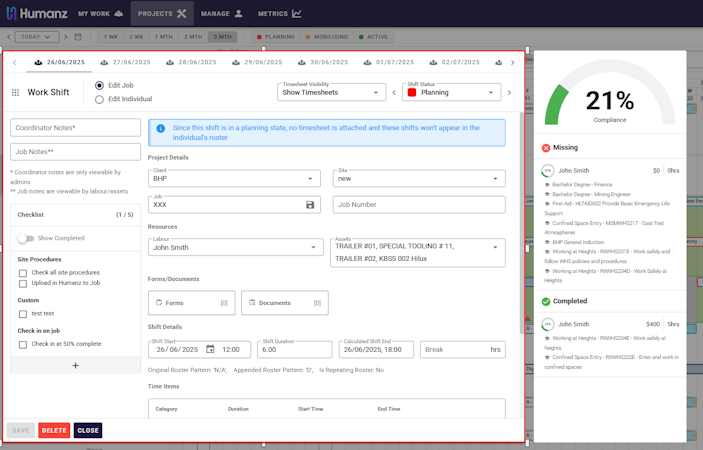703x450 pixels.
Task: Go to previous period with left chevron beside Today
Action: 9,37
